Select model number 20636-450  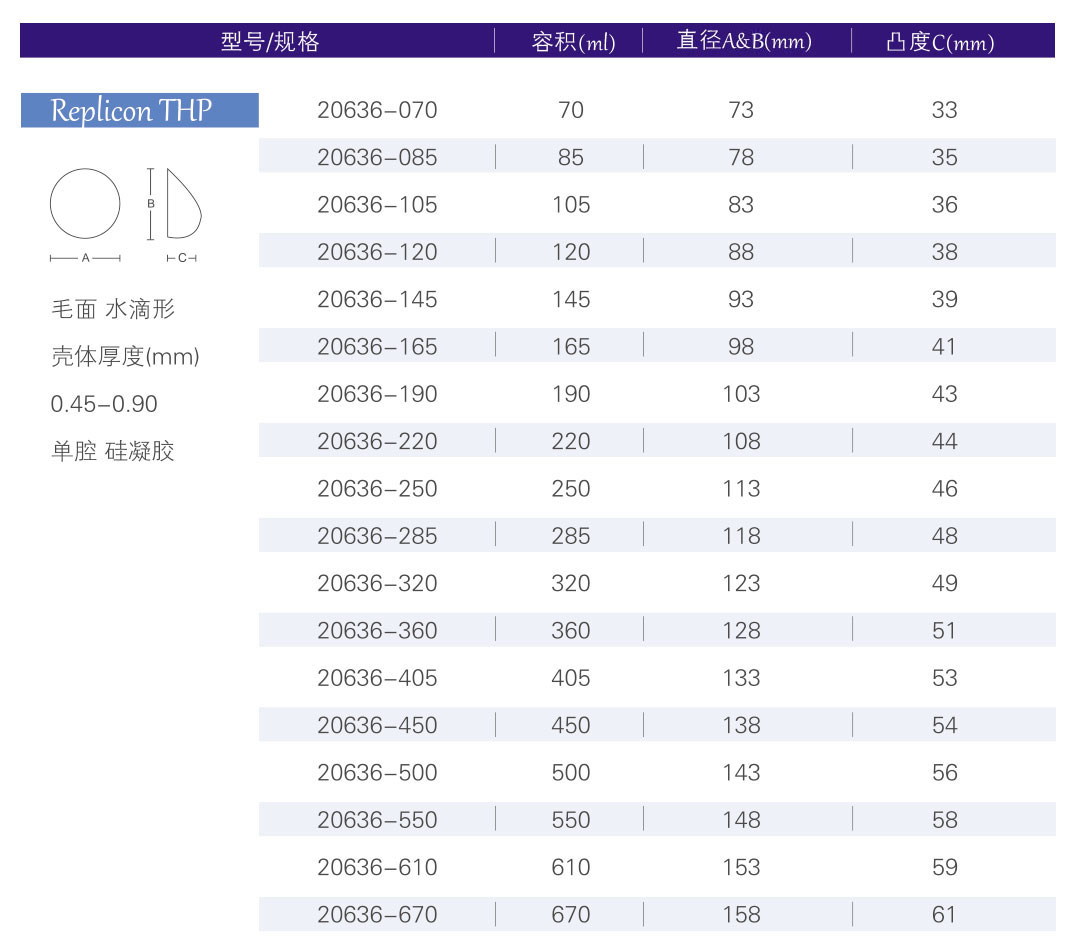[x=377, y=725]
